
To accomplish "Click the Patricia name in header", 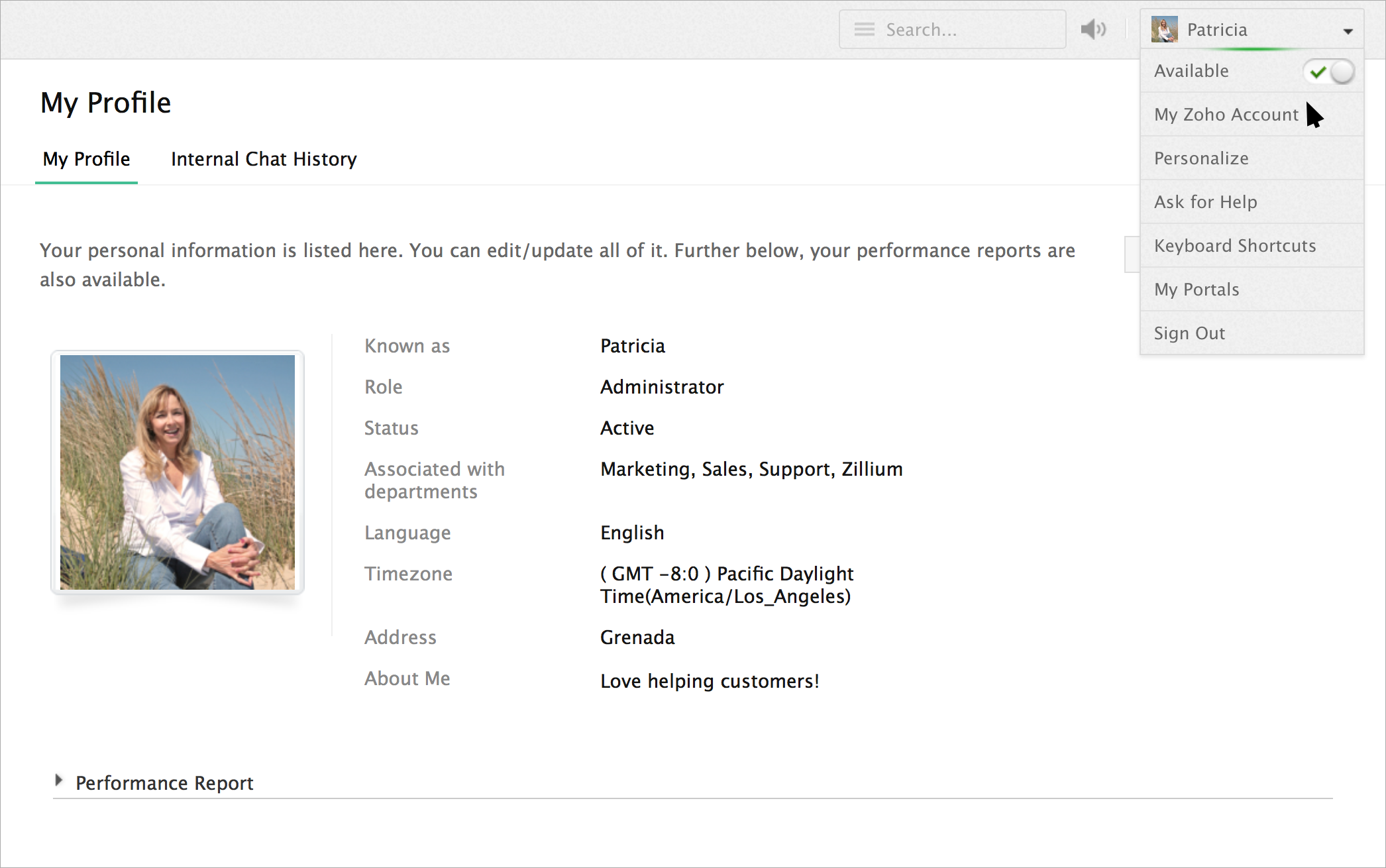I will point(1217,30).
